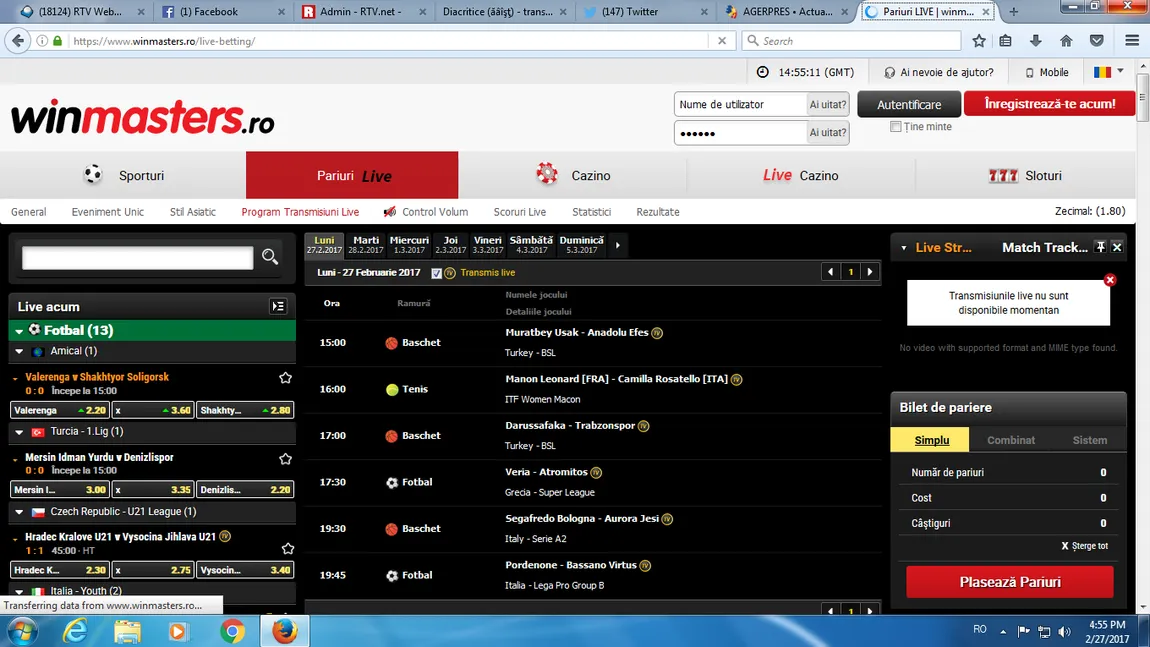Click live TV icon next to Manon Leonard match
The height and width of the screenshot is (647, 1150).
(736, 379)
